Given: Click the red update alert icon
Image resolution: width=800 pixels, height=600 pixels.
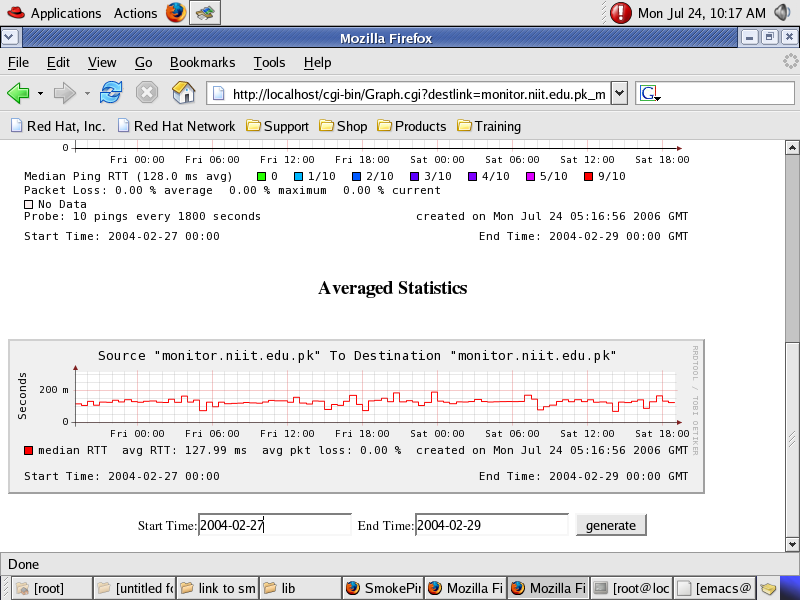Looking at the screenshot, I should click(621, 13).
